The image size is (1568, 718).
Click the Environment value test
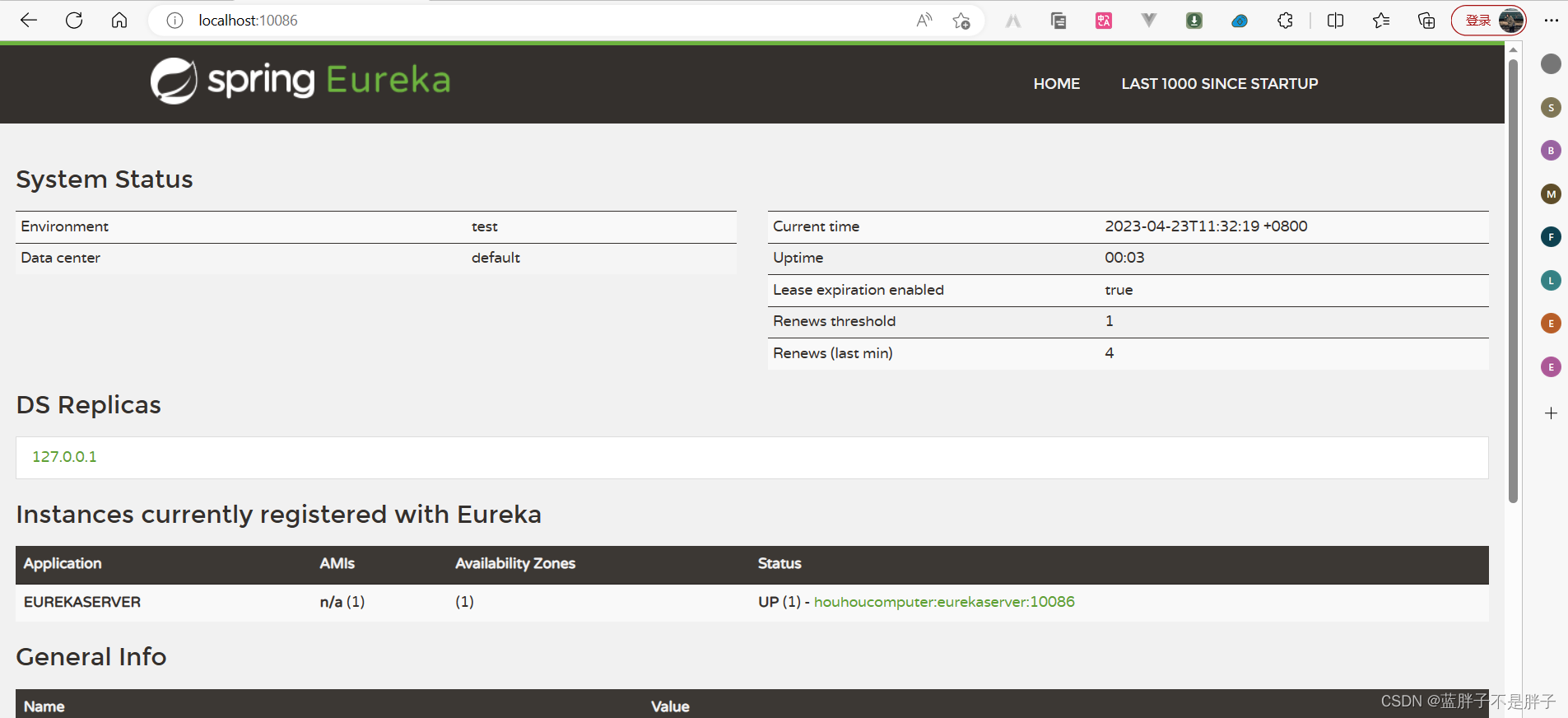tap(485, 226)
